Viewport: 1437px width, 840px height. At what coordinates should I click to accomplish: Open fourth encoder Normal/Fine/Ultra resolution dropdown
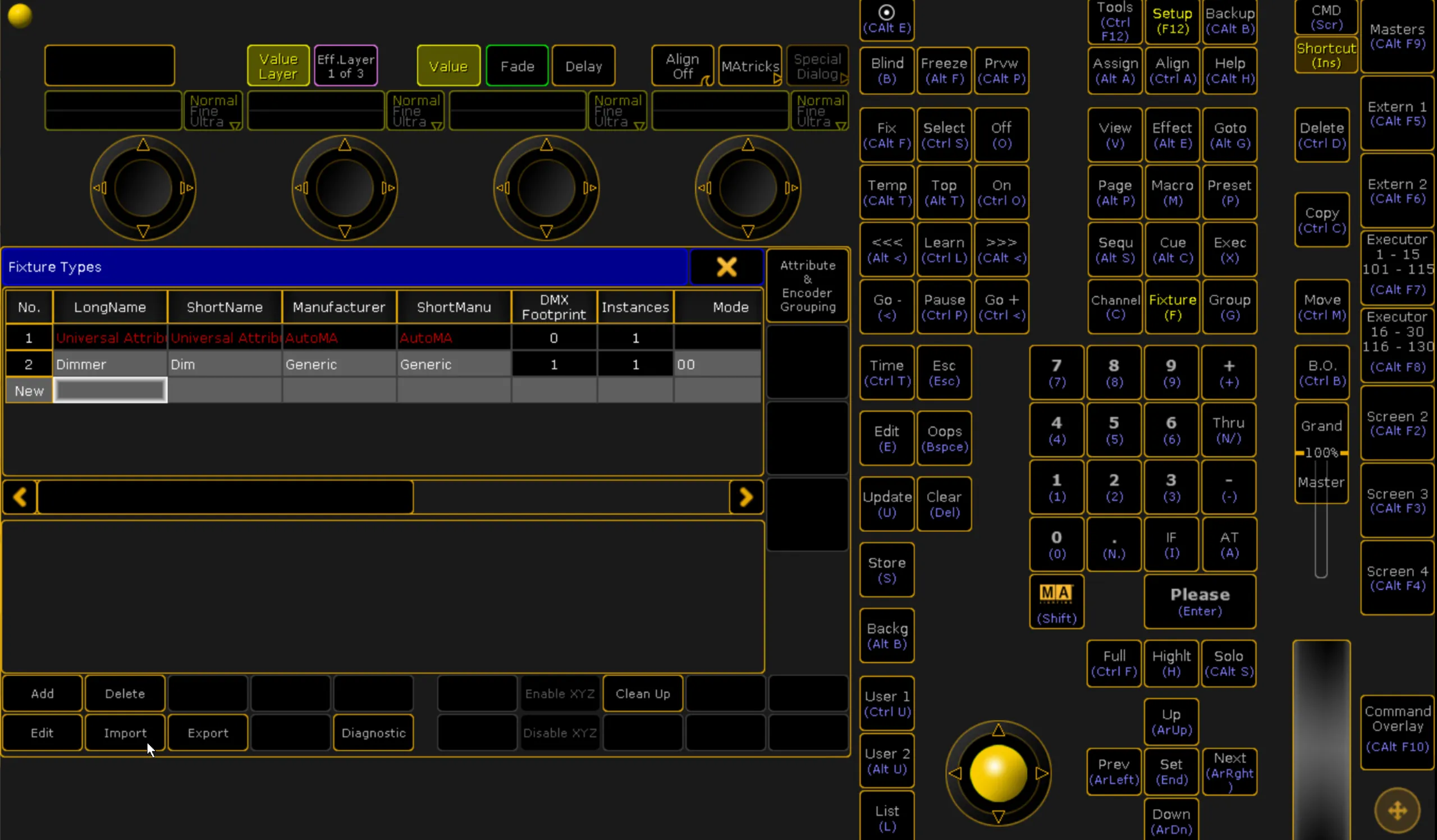[820, 111]
